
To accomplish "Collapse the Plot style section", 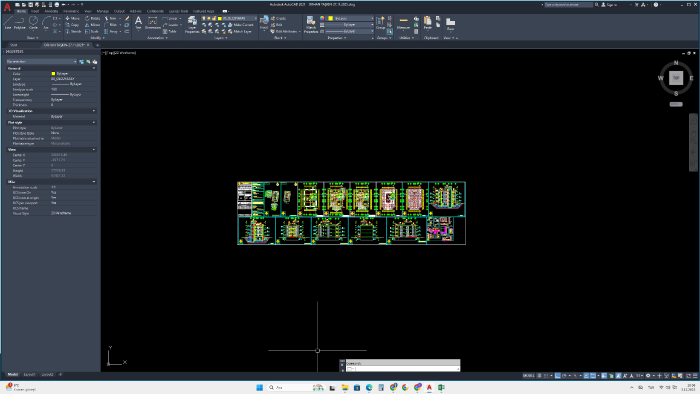I will [94, 122].
